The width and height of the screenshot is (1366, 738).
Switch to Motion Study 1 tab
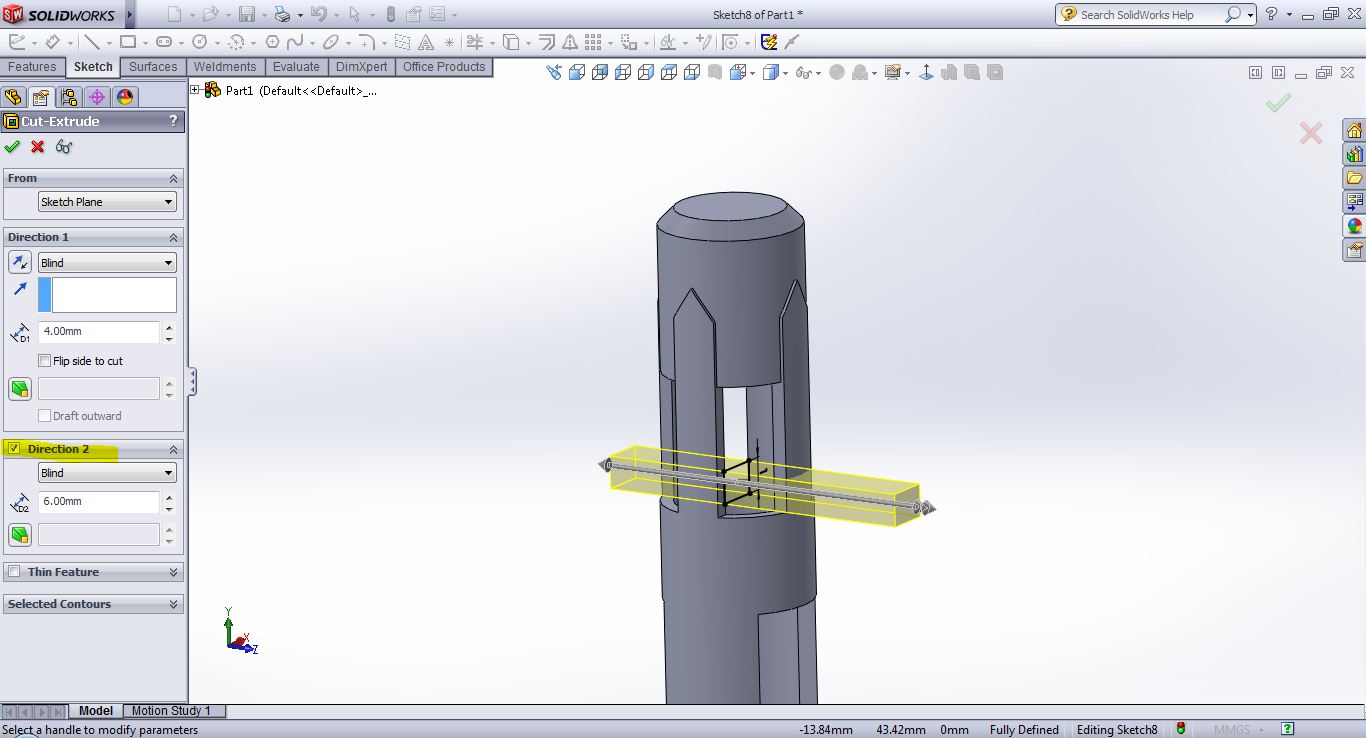(x=171, y=711)
